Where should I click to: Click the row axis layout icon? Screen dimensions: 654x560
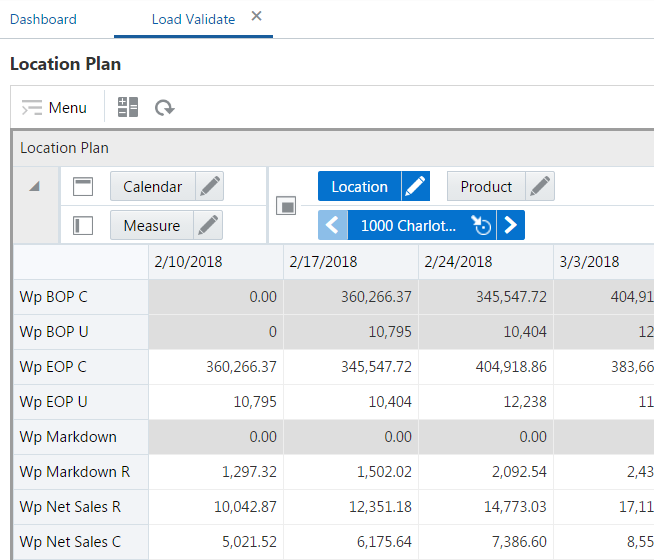[x=84, y=226]
